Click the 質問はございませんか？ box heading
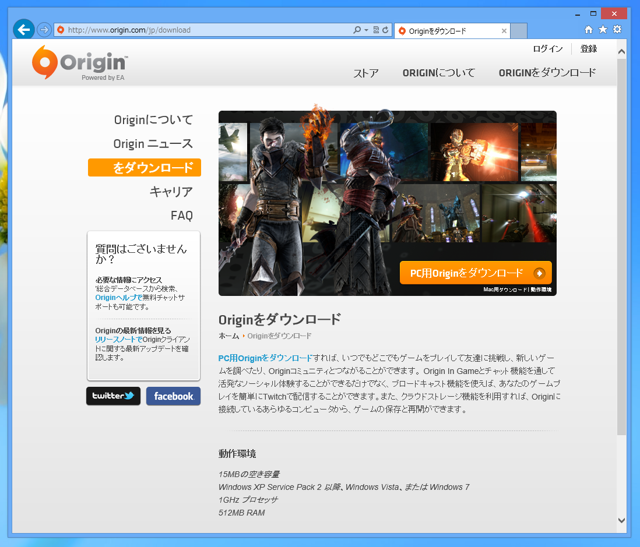 pyautogui.click(x=141, y=253)
